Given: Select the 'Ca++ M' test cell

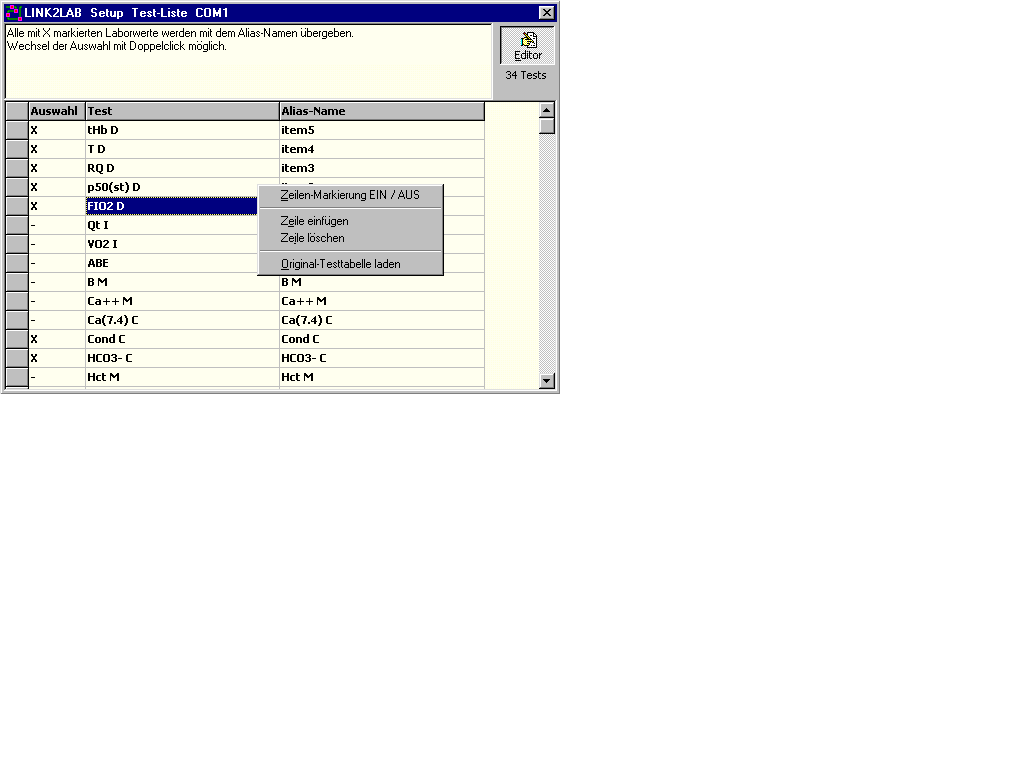Looking at the screenshot, I should click(182, 301).
